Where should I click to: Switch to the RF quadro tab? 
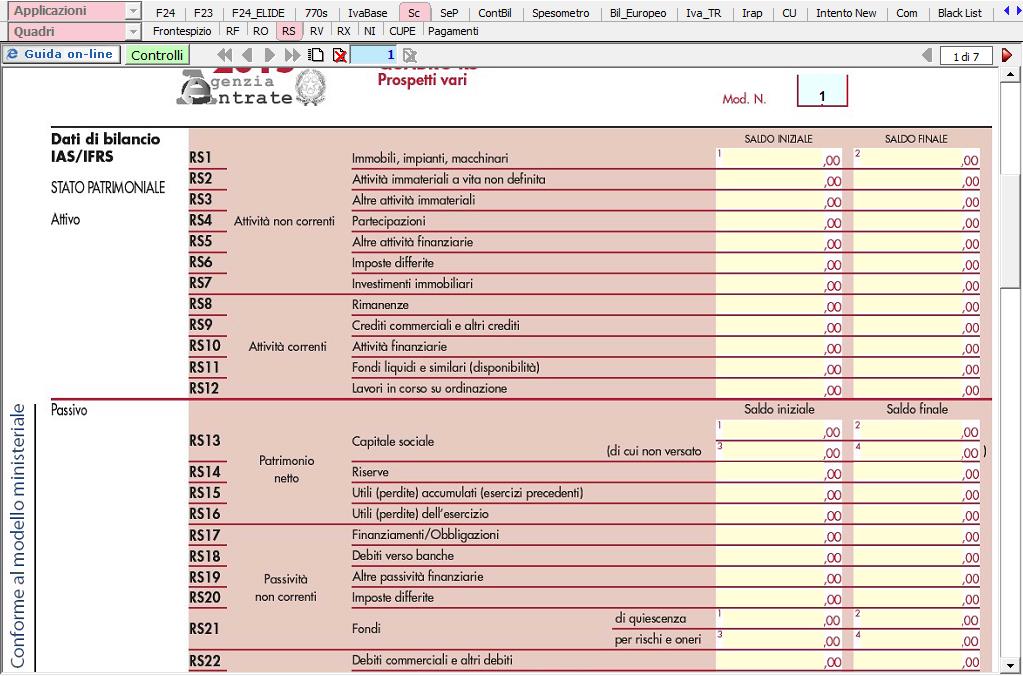(x=232, y=31)
